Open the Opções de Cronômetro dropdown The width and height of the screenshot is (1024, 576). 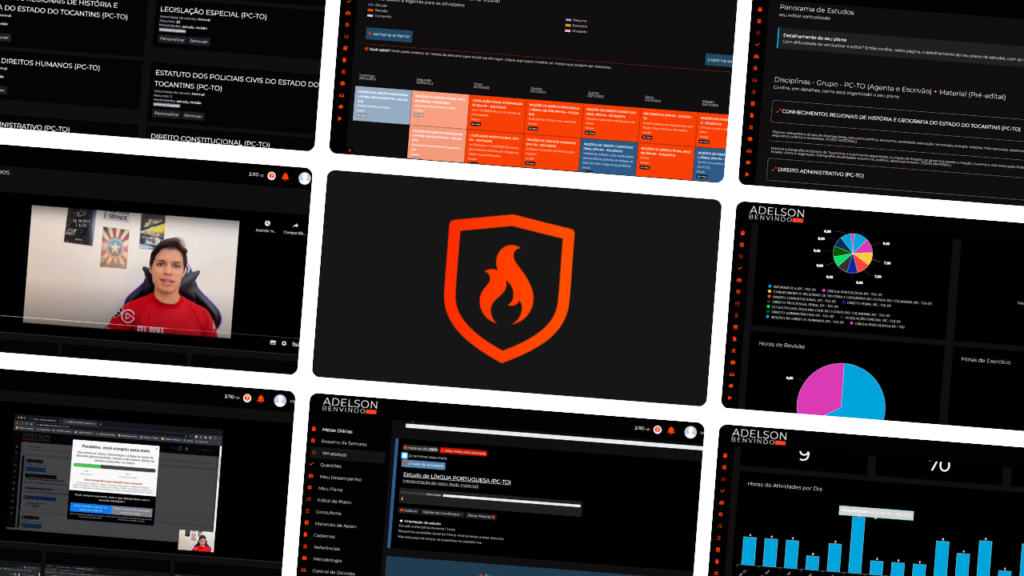pos(442,513)
